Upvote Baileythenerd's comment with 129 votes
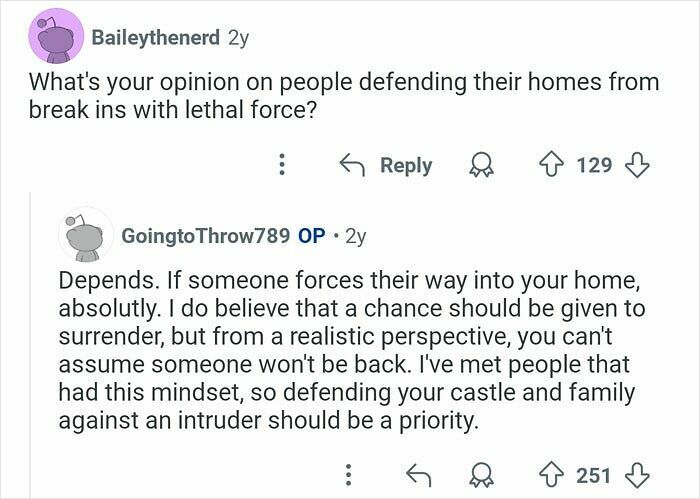Image resolution: width=700 pixels, height=499 pixels. coord(552,165)
